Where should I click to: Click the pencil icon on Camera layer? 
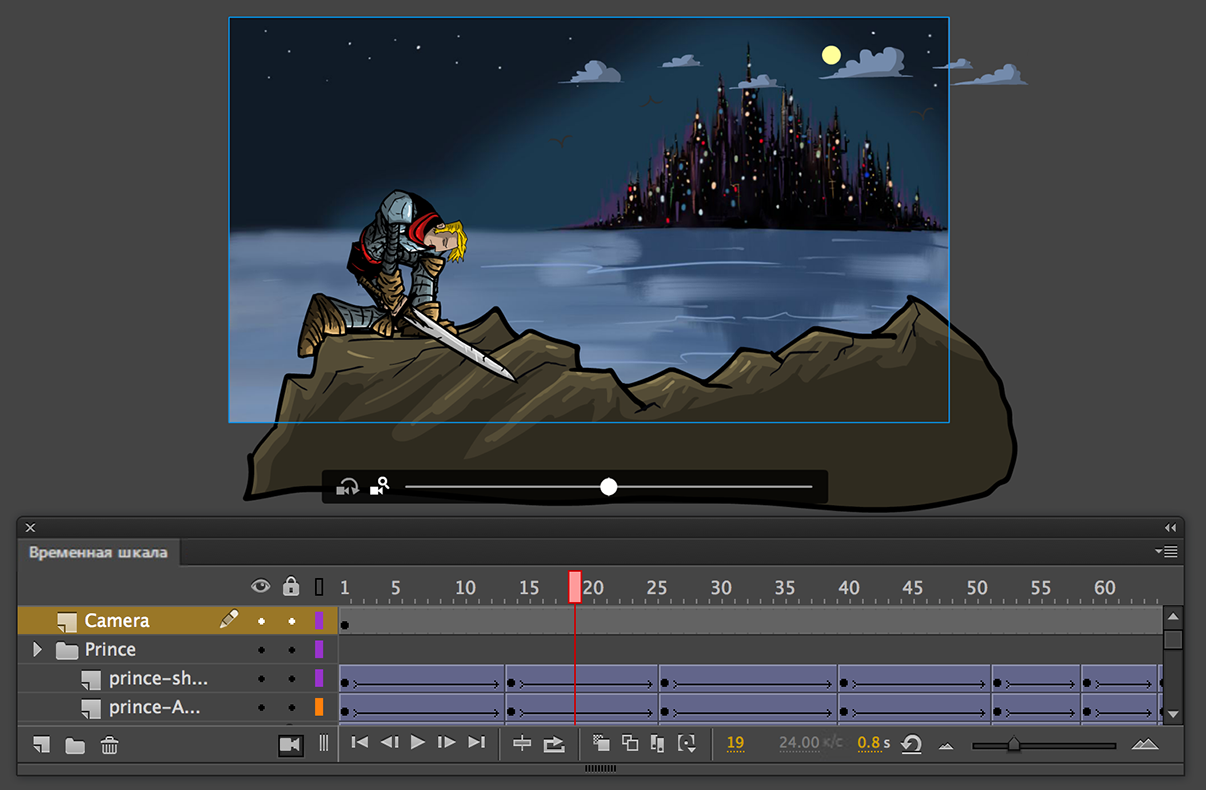[229, 620]
